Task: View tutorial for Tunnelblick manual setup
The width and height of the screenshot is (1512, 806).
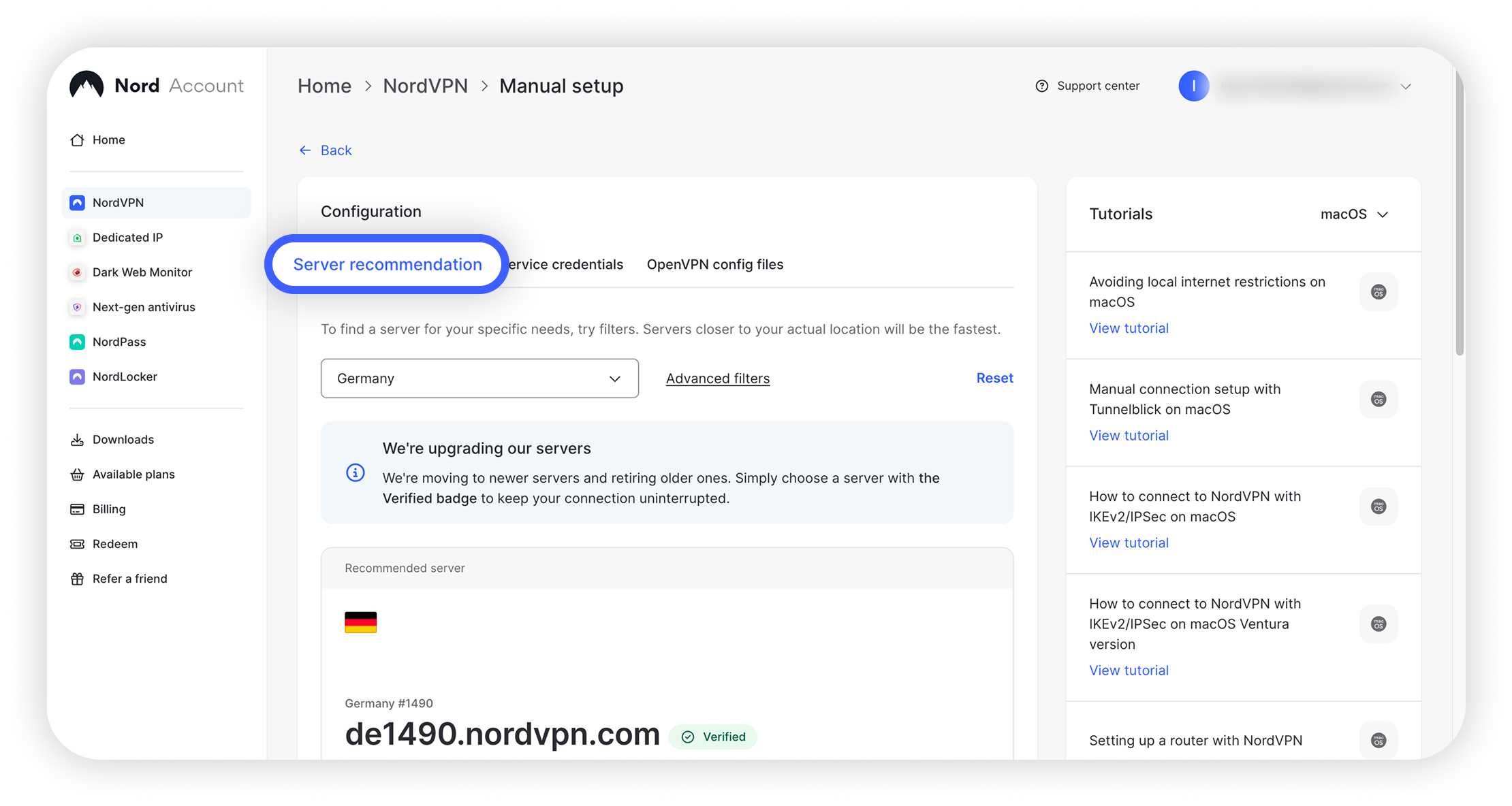Action: click(x=1129, y=435)
